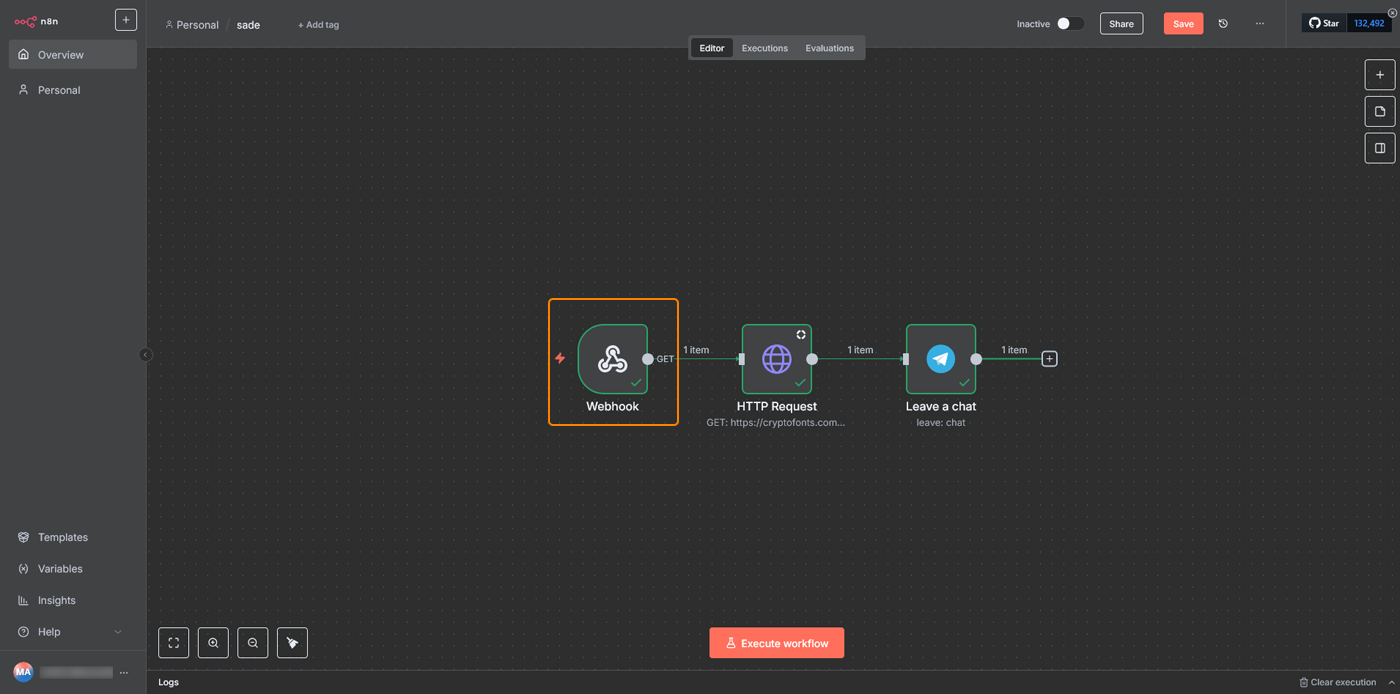Viewport: 1400px width, 694px height.
Task: Open workflow history clock icon
Action: tap(1223, 24)
